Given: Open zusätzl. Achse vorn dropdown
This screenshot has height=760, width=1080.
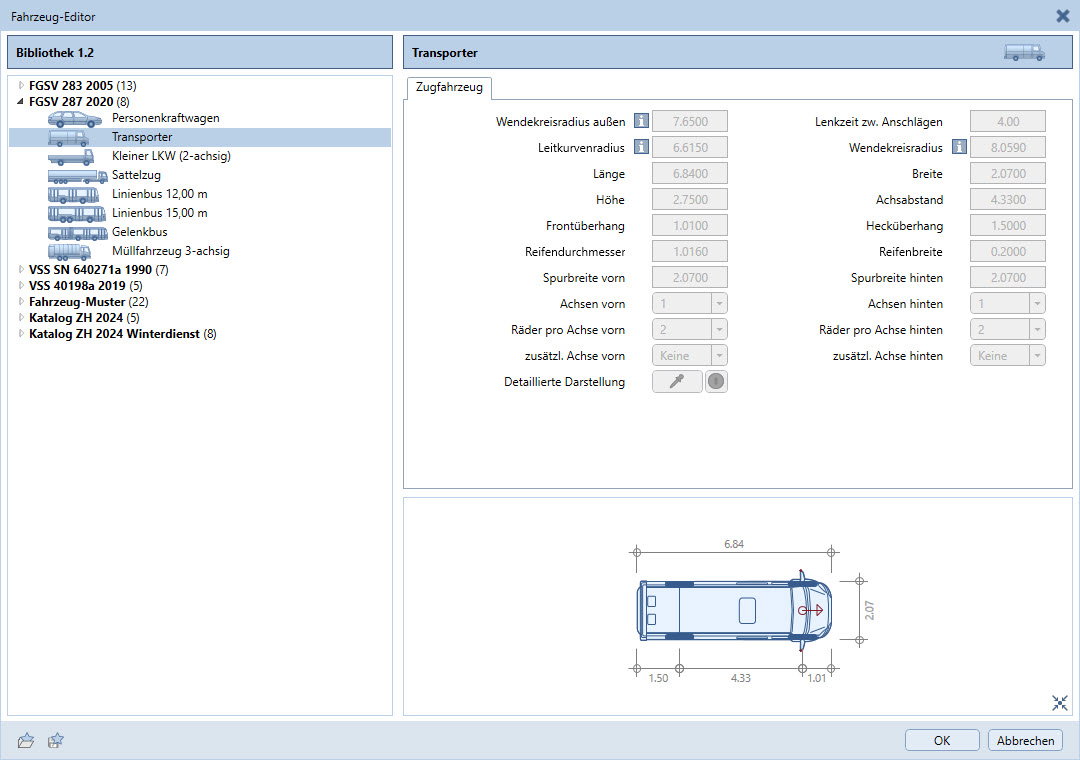Looking at the screenshot, I should click(x=689, y=356).
